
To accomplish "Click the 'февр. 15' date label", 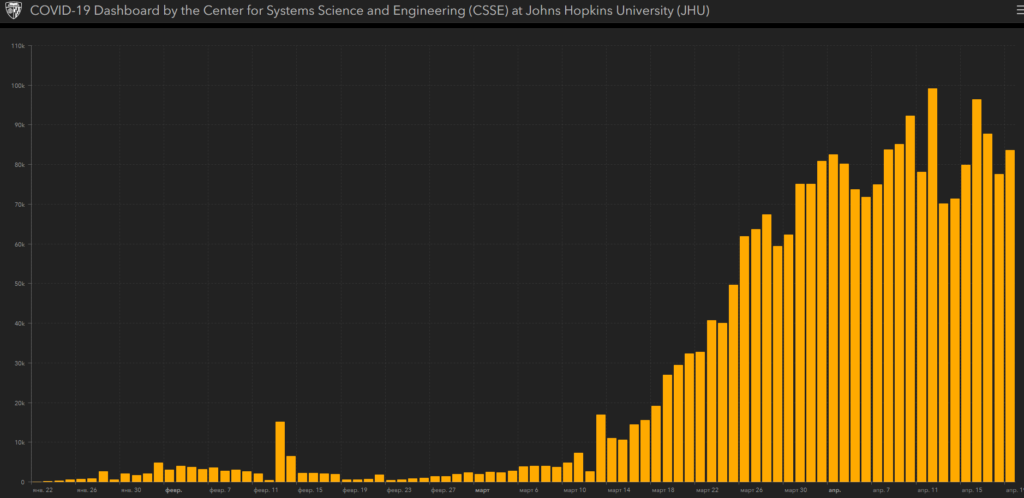I will (x=310, y=490).
